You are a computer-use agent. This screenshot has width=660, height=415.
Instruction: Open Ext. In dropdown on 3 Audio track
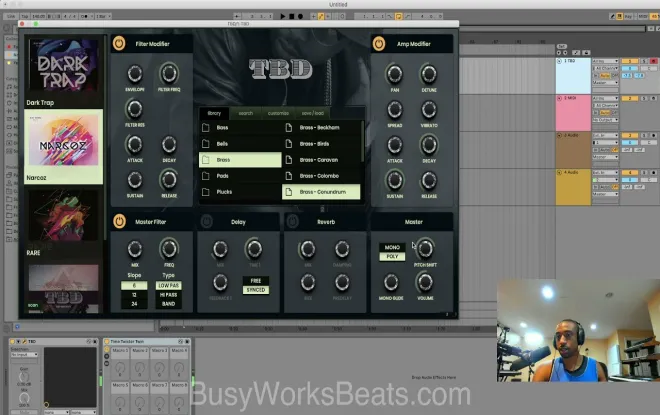pos(605,136)
